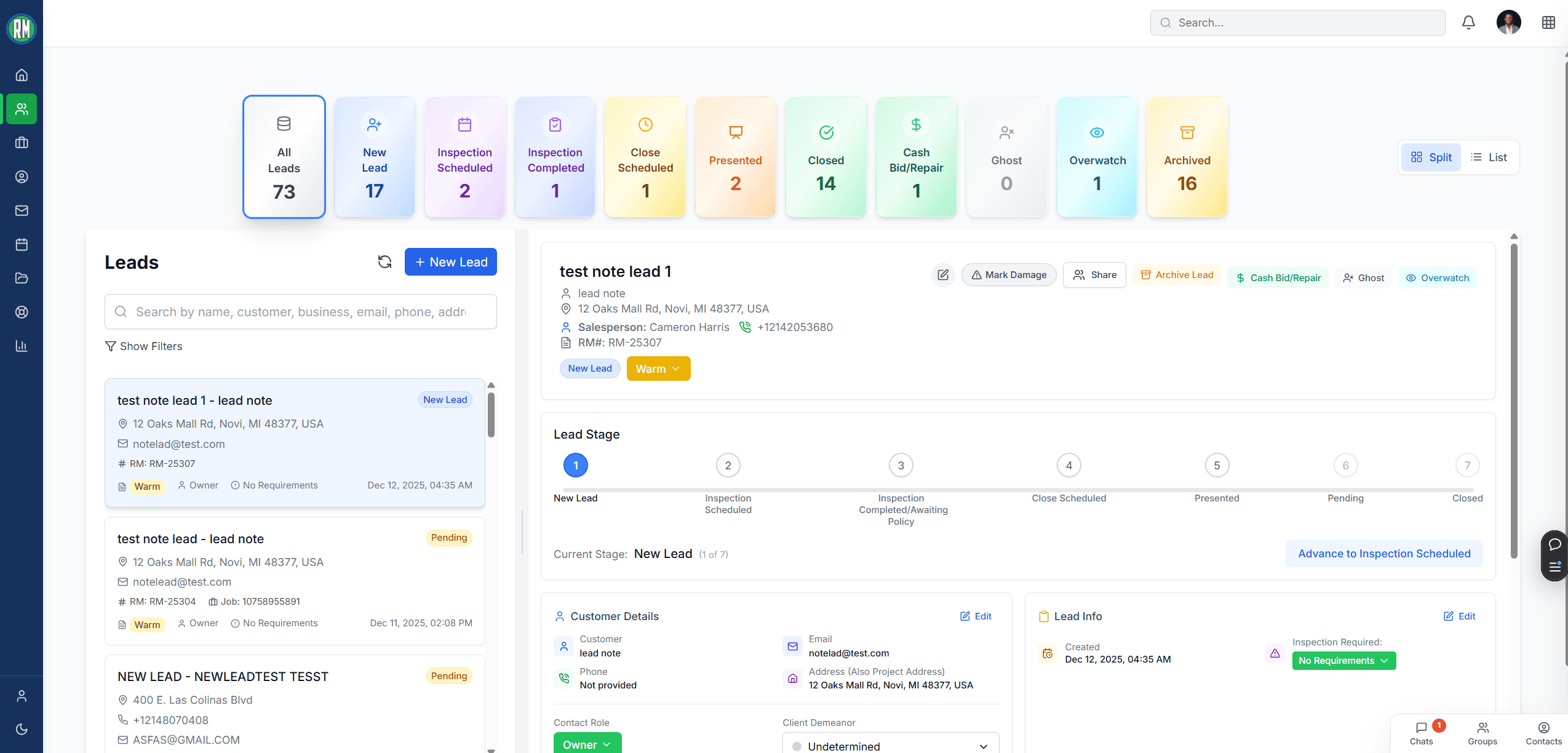Screen dimensions: 1568x753
Task: Click the edit pencil icon near test note lead 1
Action: (x=942, y=275)
